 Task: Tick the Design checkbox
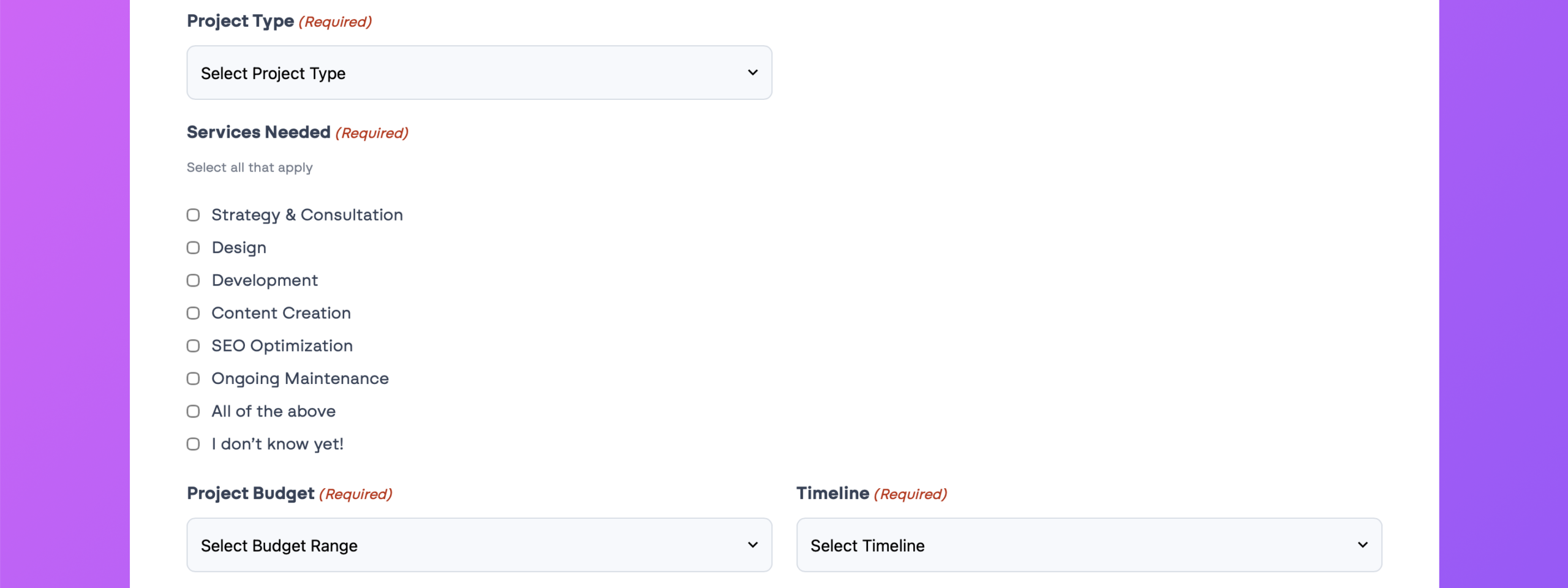coord(194,248)
